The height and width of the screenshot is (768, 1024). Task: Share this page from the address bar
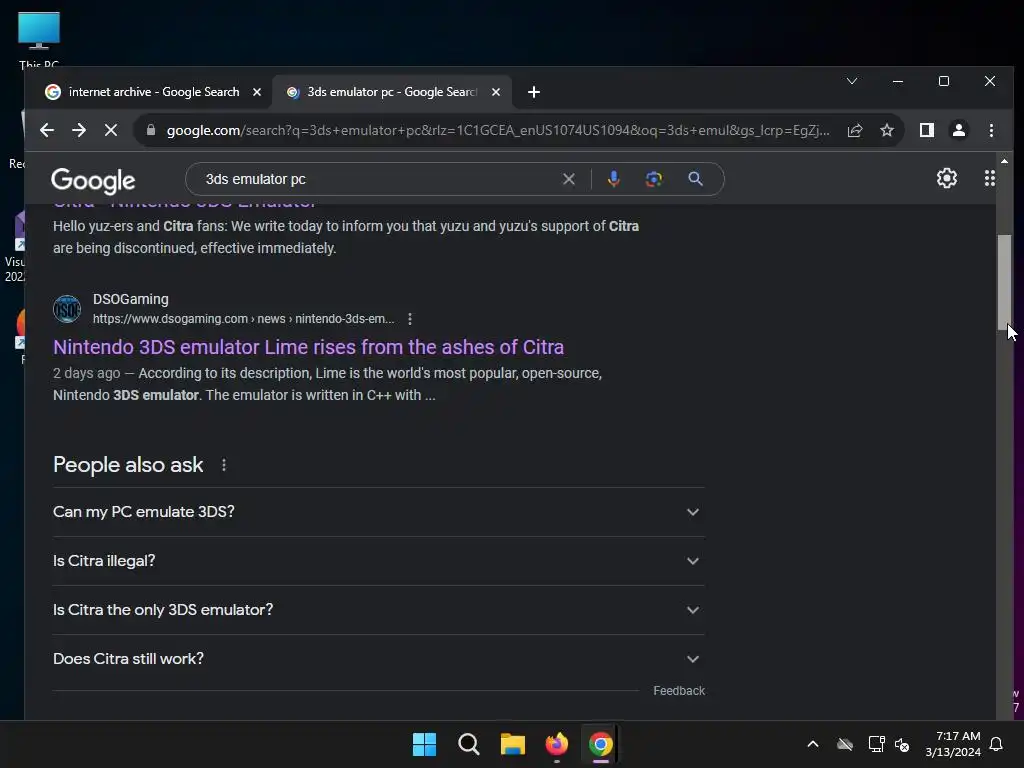854,130
